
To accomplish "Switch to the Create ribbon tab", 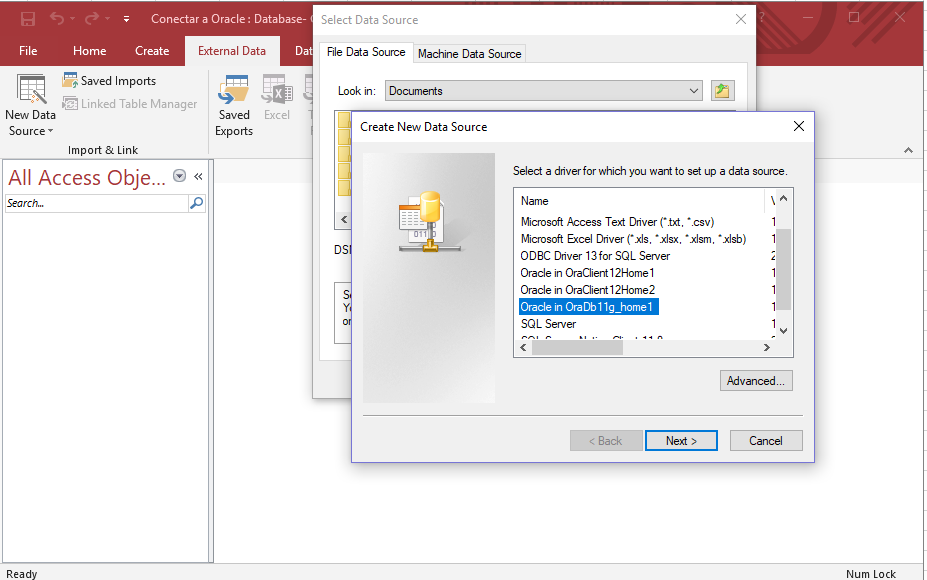I will (x=152, y=51).
